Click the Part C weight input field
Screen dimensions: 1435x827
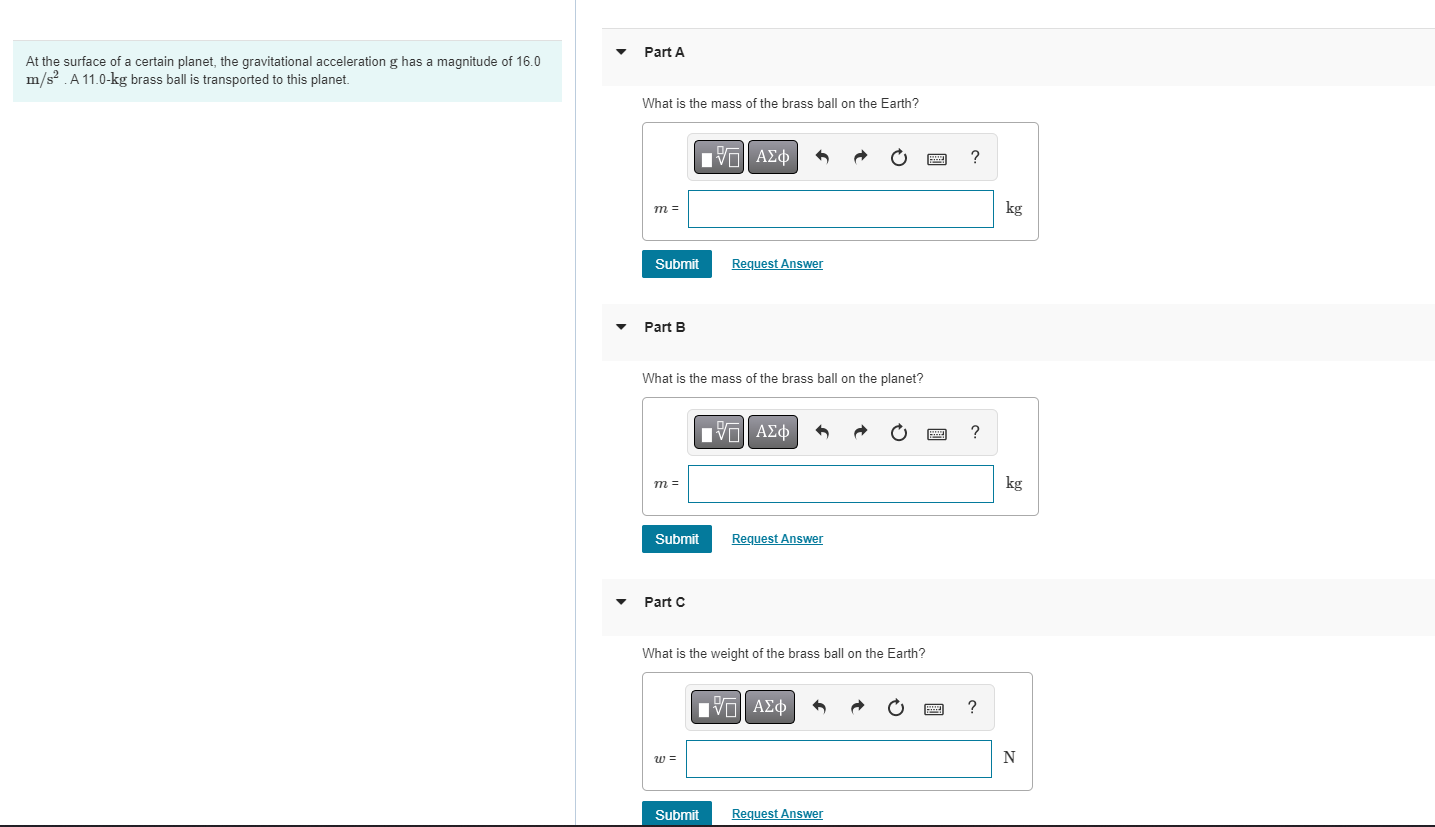pyautogui.click(x=839, y=759)
